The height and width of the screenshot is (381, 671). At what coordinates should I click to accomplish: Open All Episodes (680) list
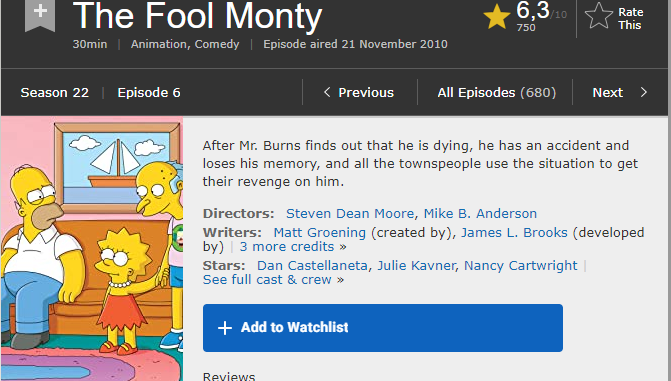pyautogui.click(x=496, y=92)
